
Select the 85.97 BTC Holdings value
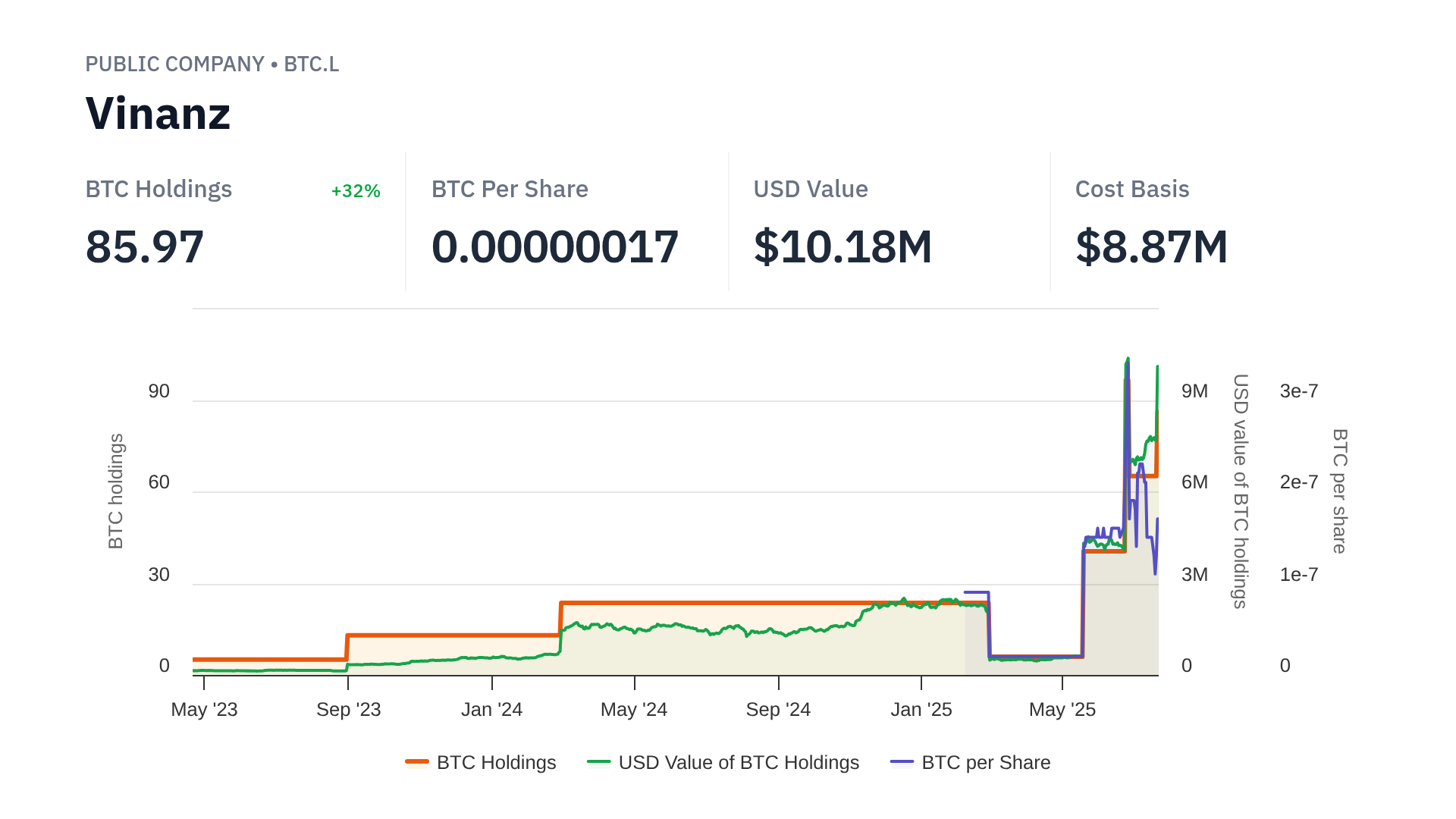tap(145, 247)
